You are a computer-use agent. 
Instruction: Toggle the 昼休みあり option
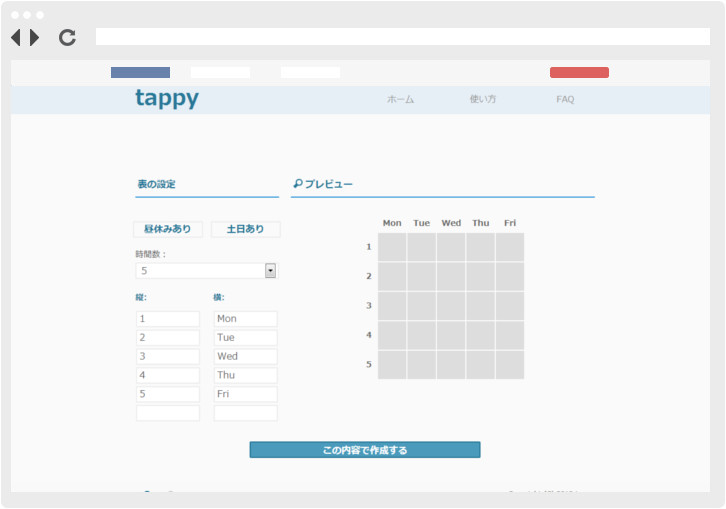[168, 229]
